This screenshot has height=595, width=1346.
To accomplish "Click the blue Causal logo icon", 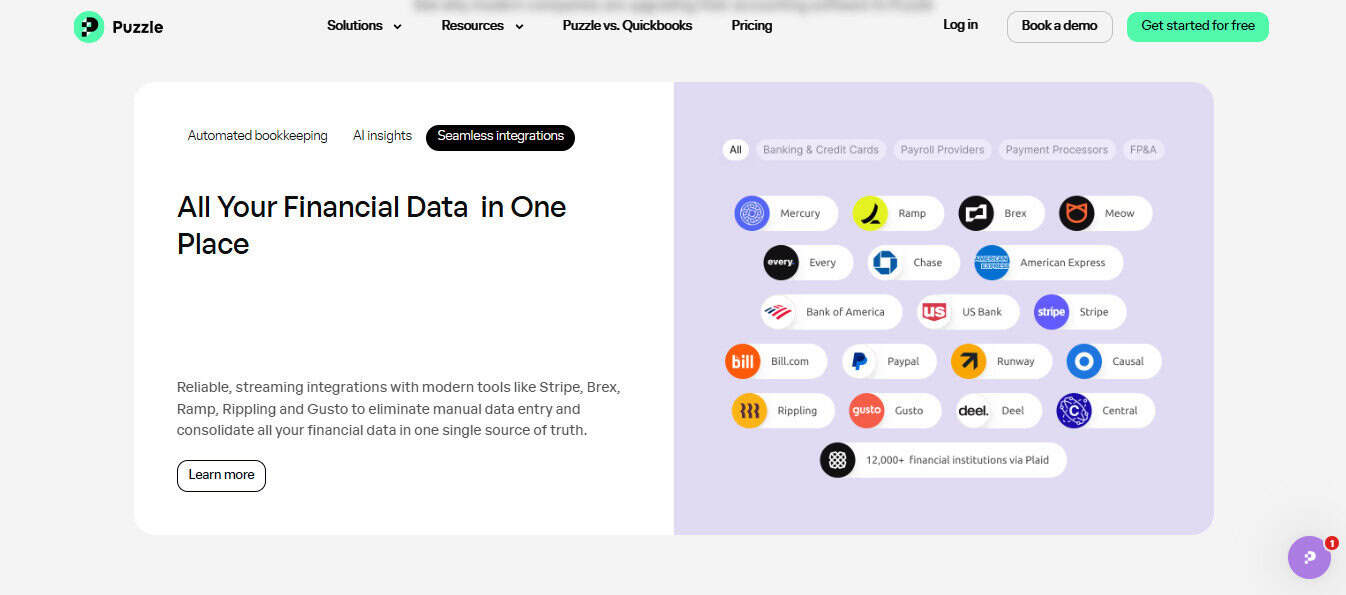I will pyautogui.click(x=1084, y=361).
